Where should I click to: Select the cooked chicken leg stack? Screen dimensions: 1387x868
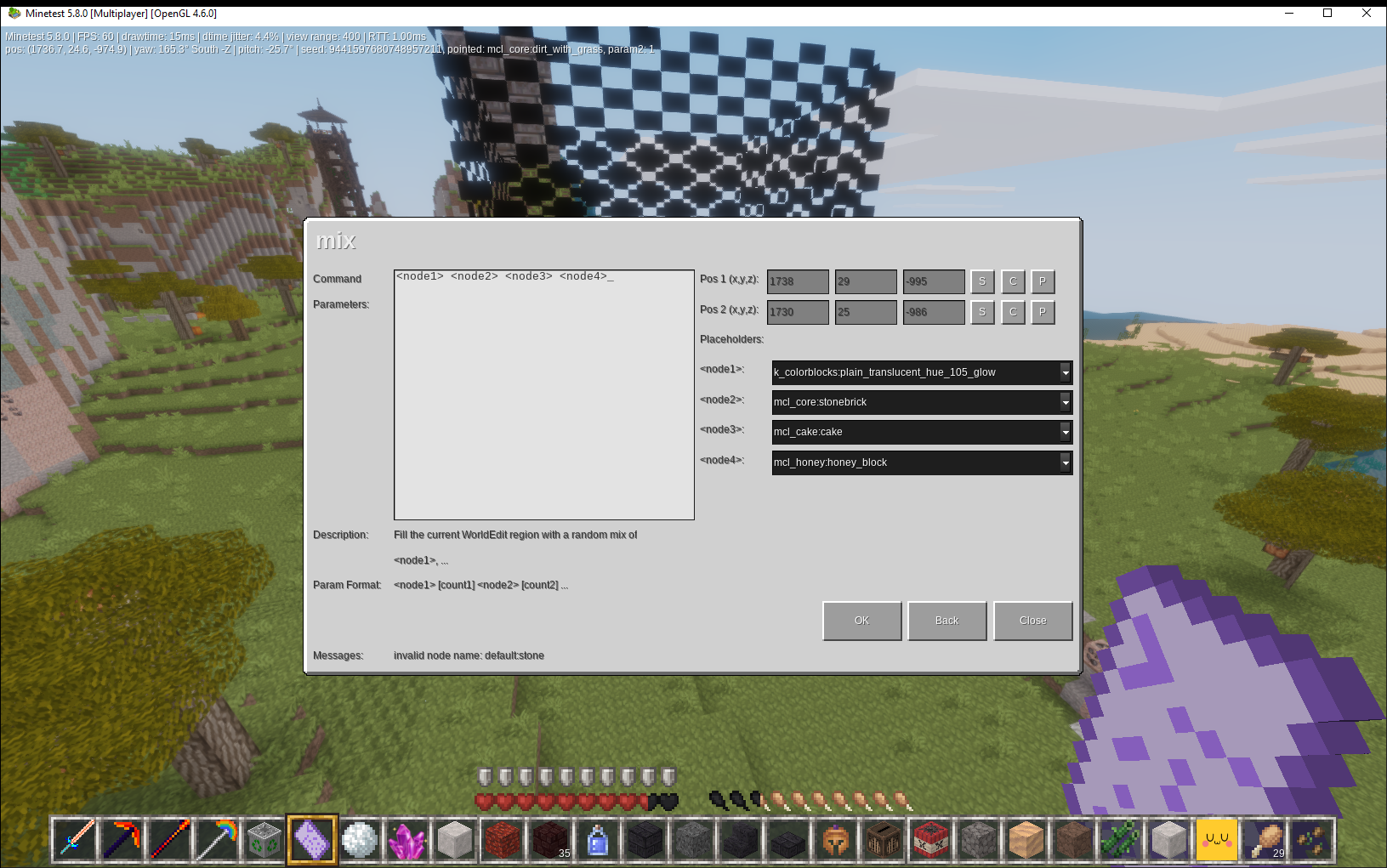(x=1265, y=840)
